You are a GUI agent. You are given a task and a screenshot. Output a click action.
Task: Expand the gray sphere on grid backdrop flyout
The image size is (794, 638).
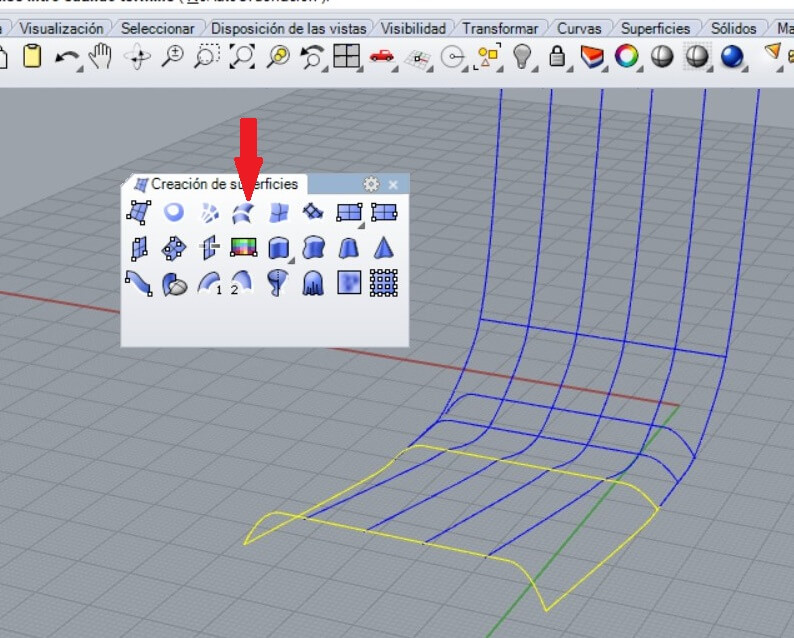tap(710, 69)
